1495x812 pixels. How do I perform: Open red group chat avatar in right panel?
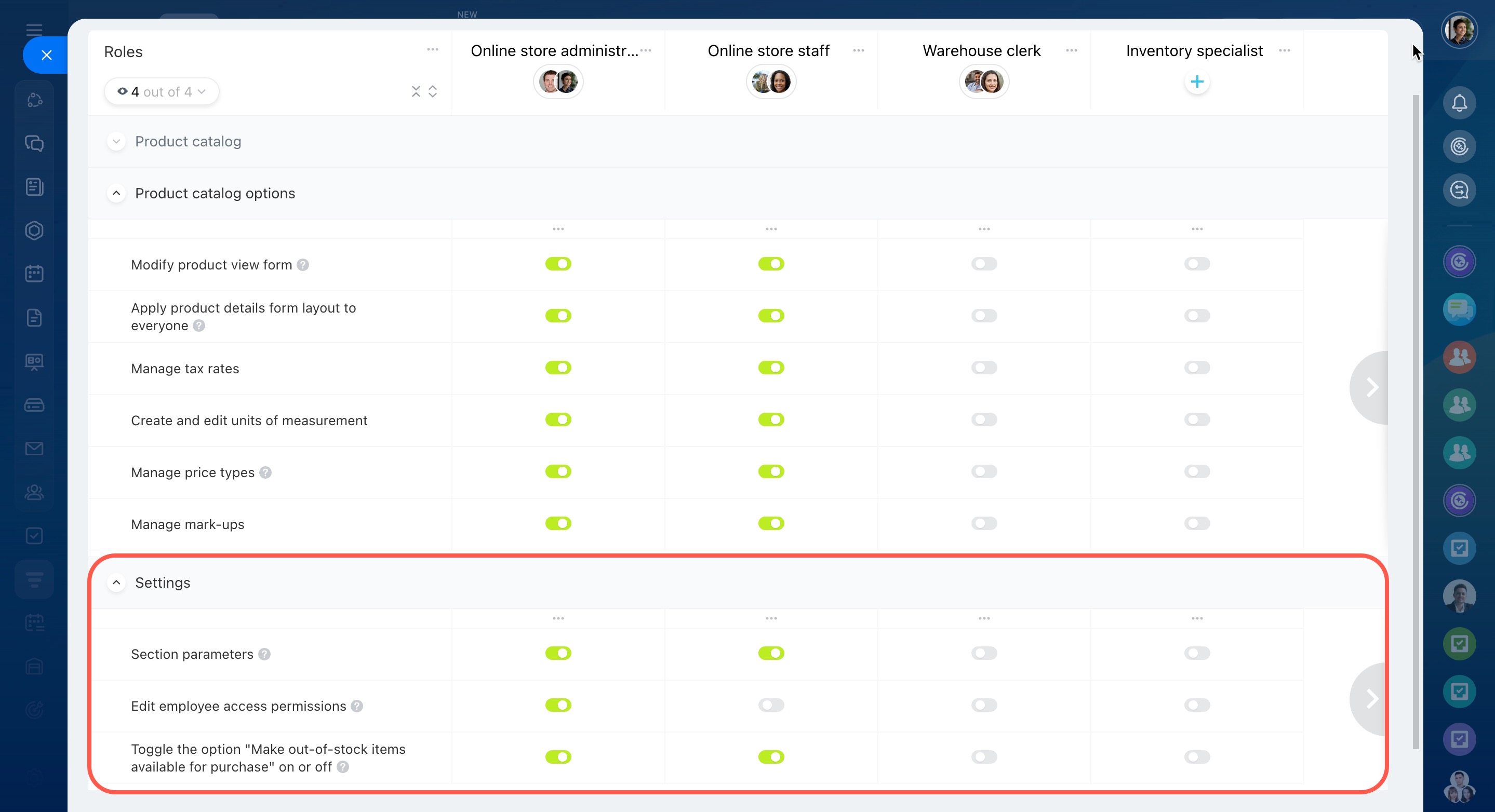tap(1459, 357)
